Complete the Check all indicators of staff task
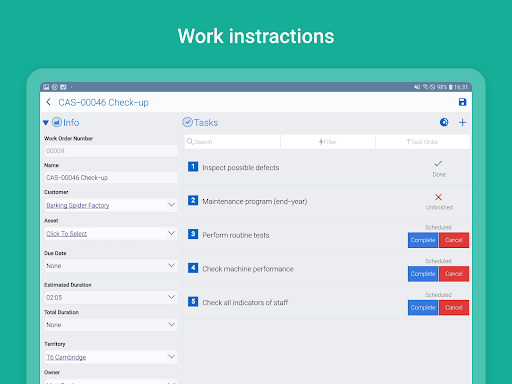 [x=423, y=307]
